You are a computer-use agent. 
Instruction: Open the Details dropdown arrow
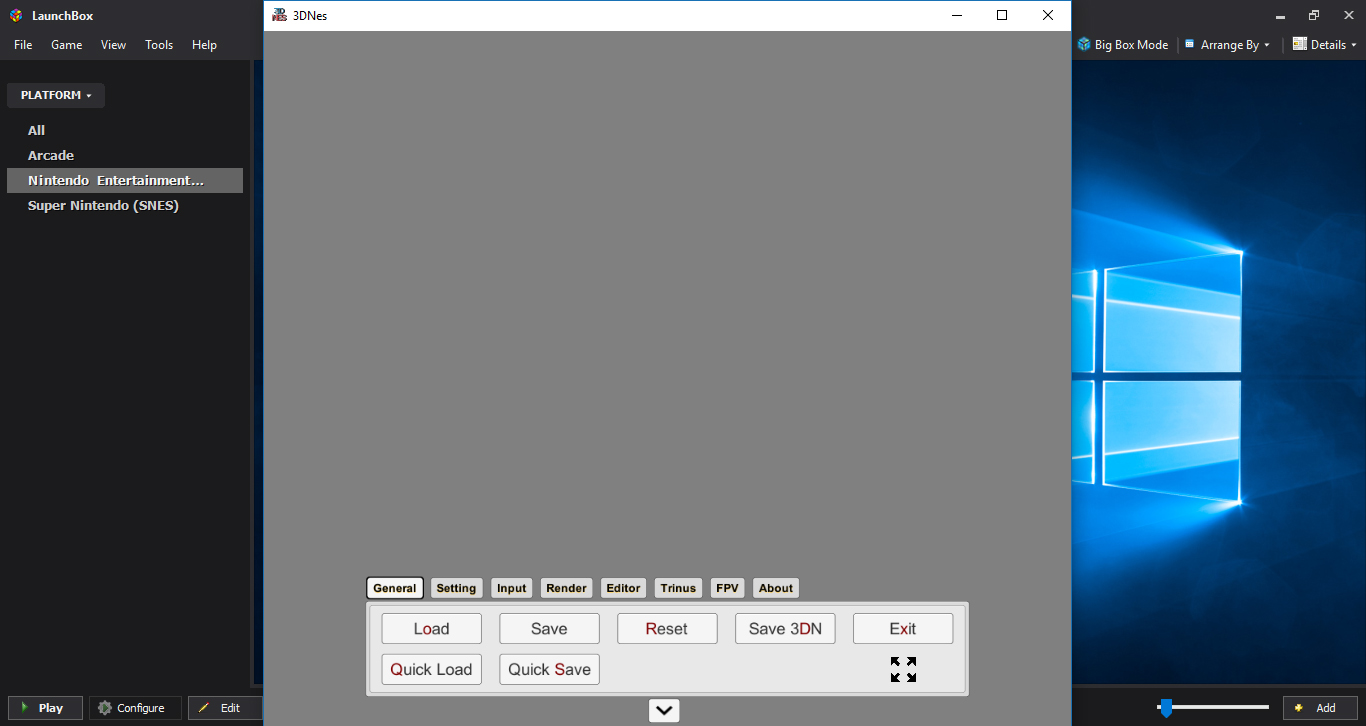[x=1354, y=45]
